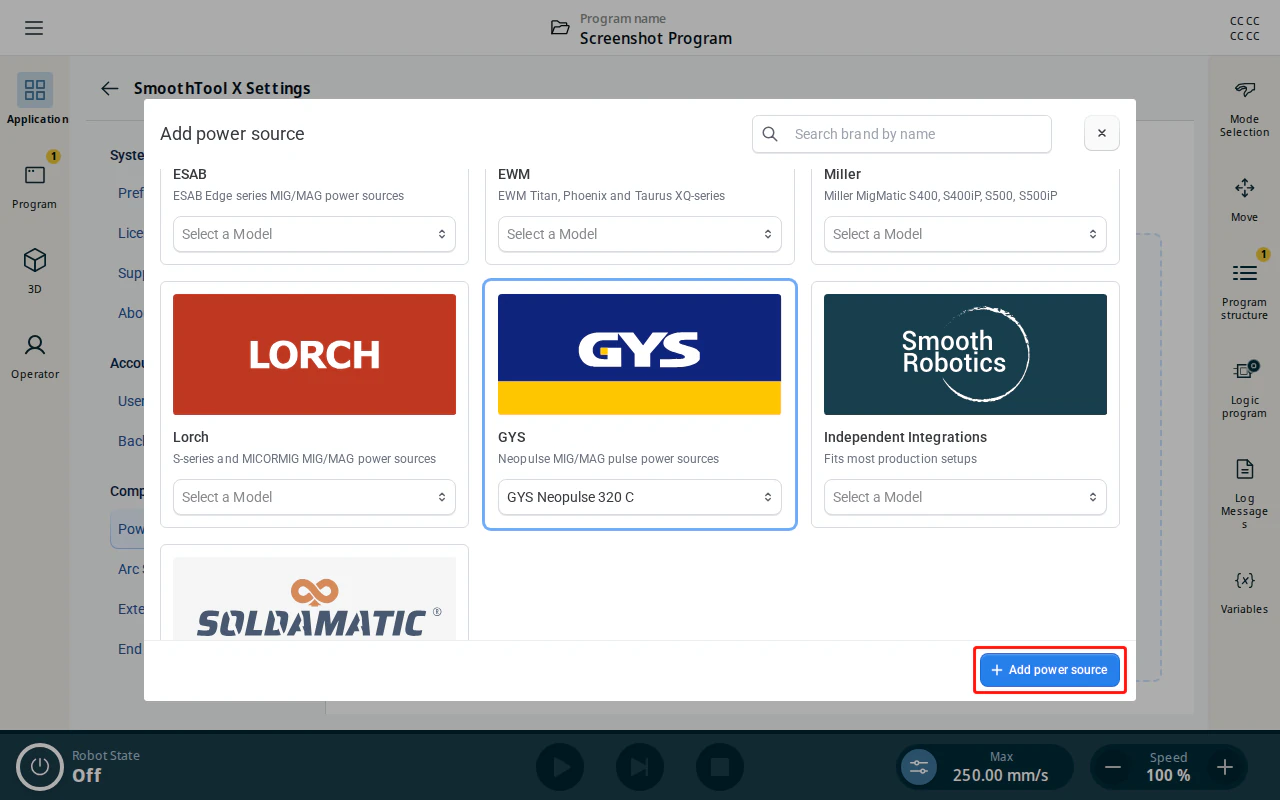Image resolution: width=1280 pixels, height=800 pixels.
Task: Click the 'Miller MigMatic S400' description text
Action: tap(940, 196)
